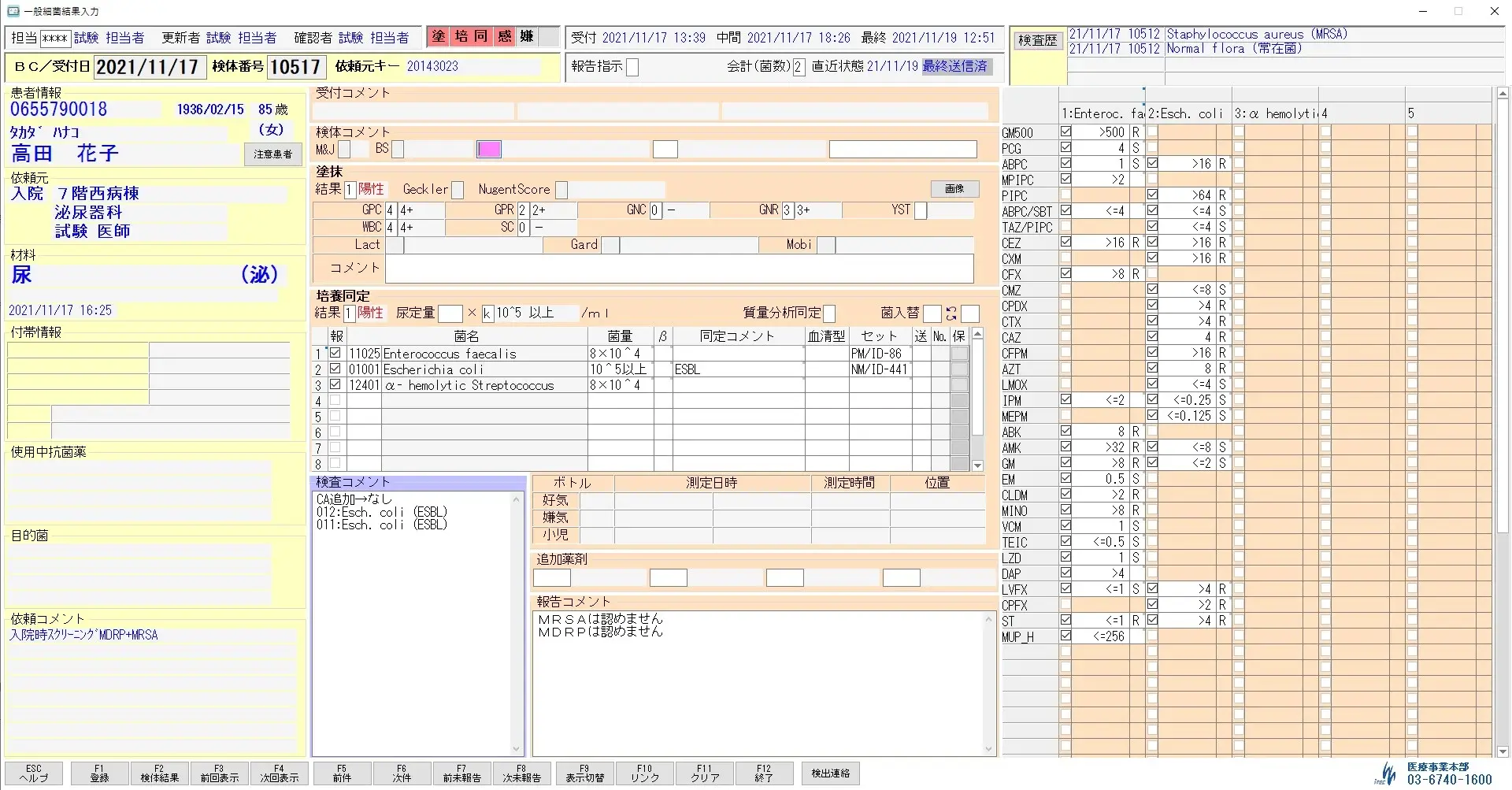Toggle GM500 checkbox in Enteroc. column
This screenshot has width=1512, height=790.
point(1065,132)
